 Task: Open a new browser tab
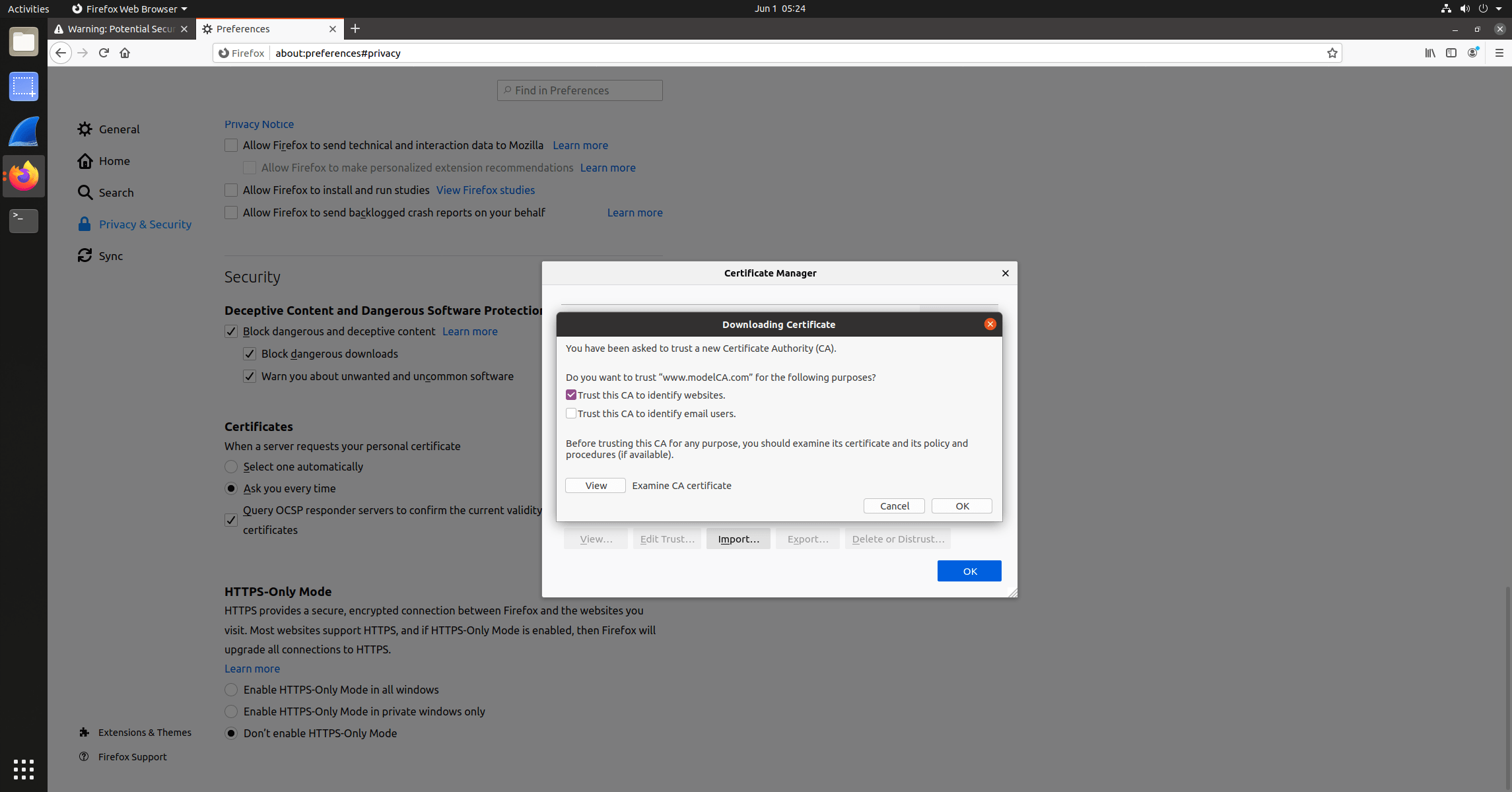[355, 28]
